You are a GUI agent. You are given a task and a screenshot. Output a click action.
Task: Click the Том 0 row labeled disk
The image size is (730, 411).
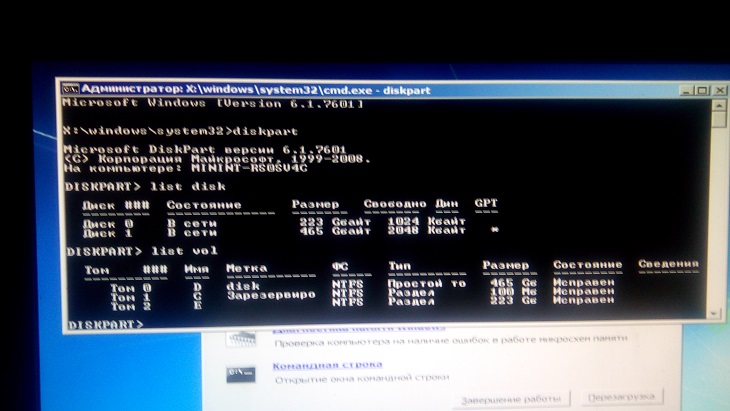click(380, 284)
